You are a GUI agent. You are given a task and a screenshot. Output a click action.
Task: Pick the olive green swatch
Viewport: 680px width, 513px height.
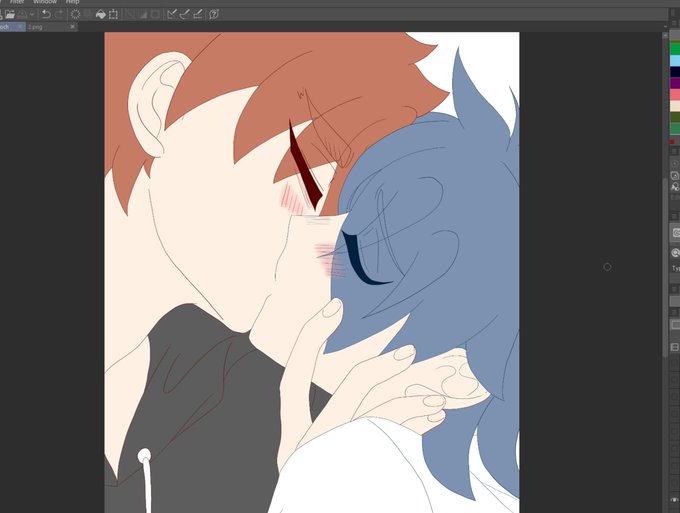click(x=675, y=117)
